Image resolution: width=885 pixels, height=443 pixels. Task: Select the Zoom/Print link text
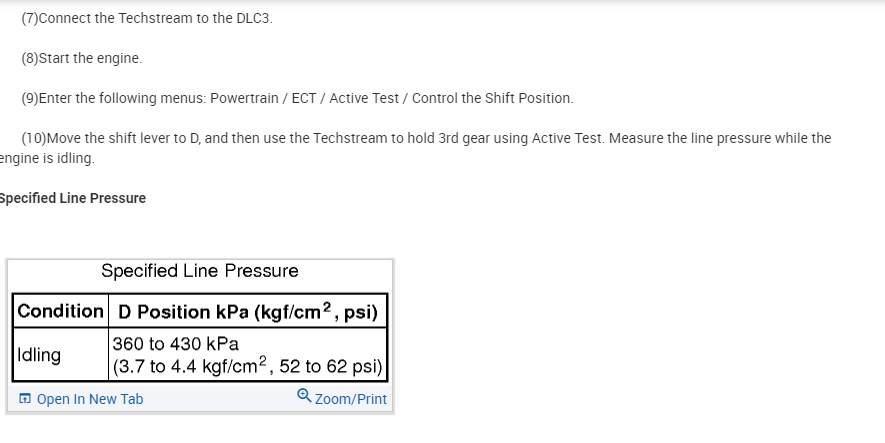click(350, 400)
